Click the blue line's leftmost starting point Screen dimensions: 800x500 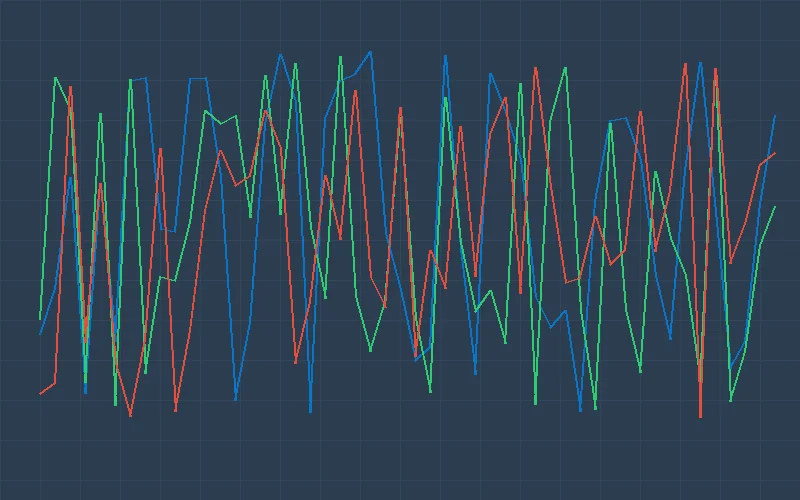[40, 334]
